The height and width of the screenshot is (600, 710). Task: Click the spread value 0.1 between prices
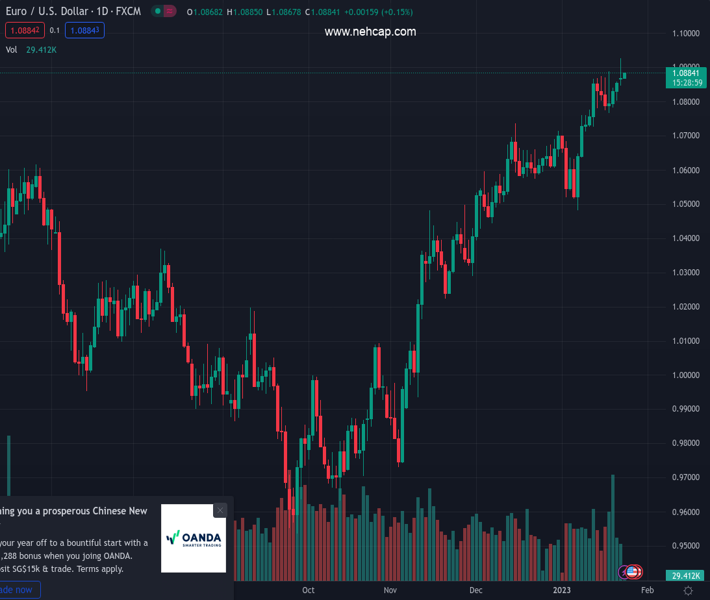pos(55,31)
